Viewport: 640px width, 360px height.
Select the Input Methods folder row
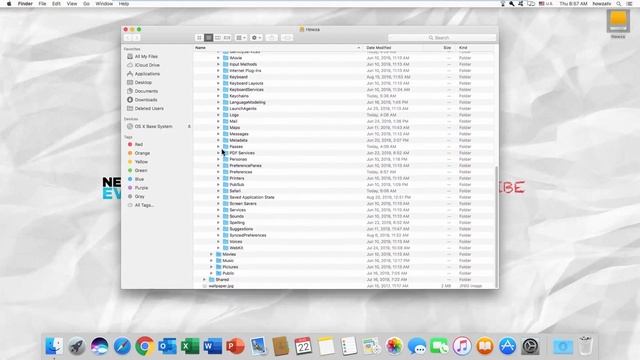(344, 64)
